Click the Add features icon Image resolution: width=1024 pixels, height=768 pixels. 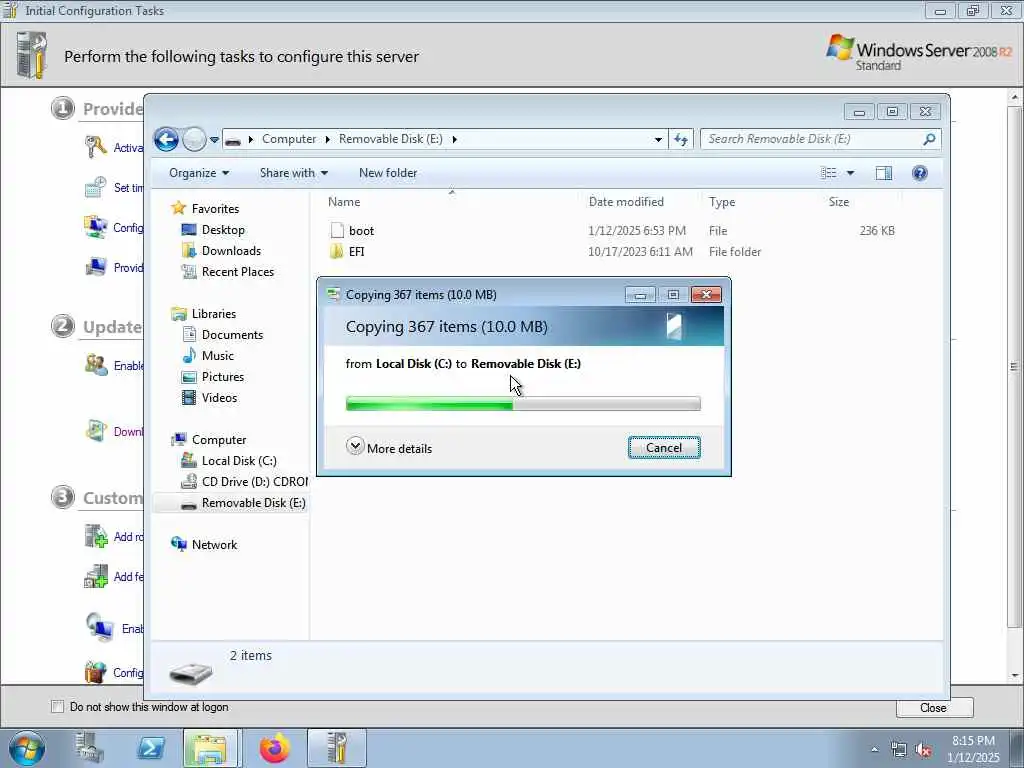(96, 577)
